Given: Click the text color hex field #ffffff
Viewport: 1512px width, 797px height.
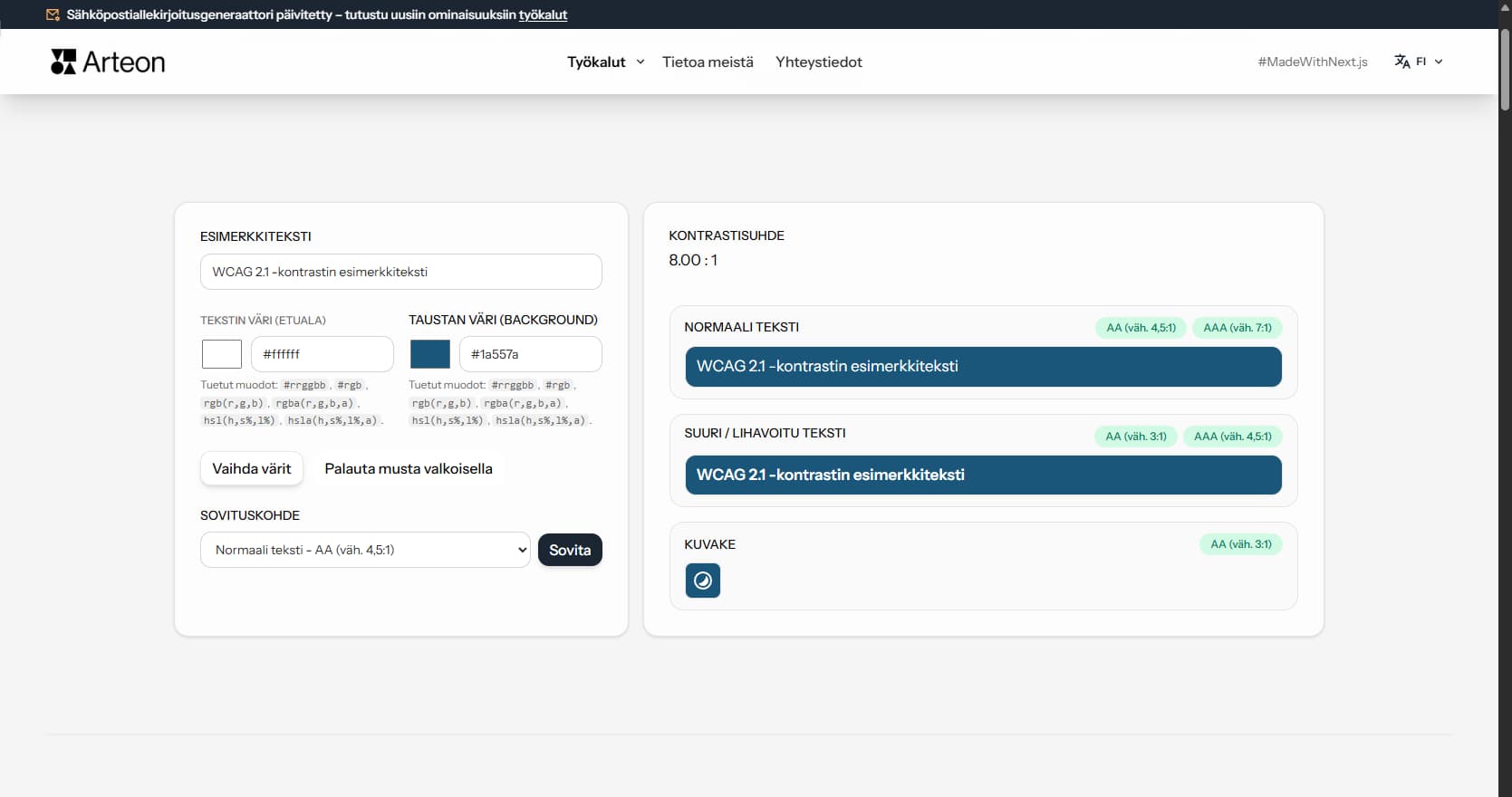Looking at the screenshot, I should pyautogui.click(x=322, y=354).
